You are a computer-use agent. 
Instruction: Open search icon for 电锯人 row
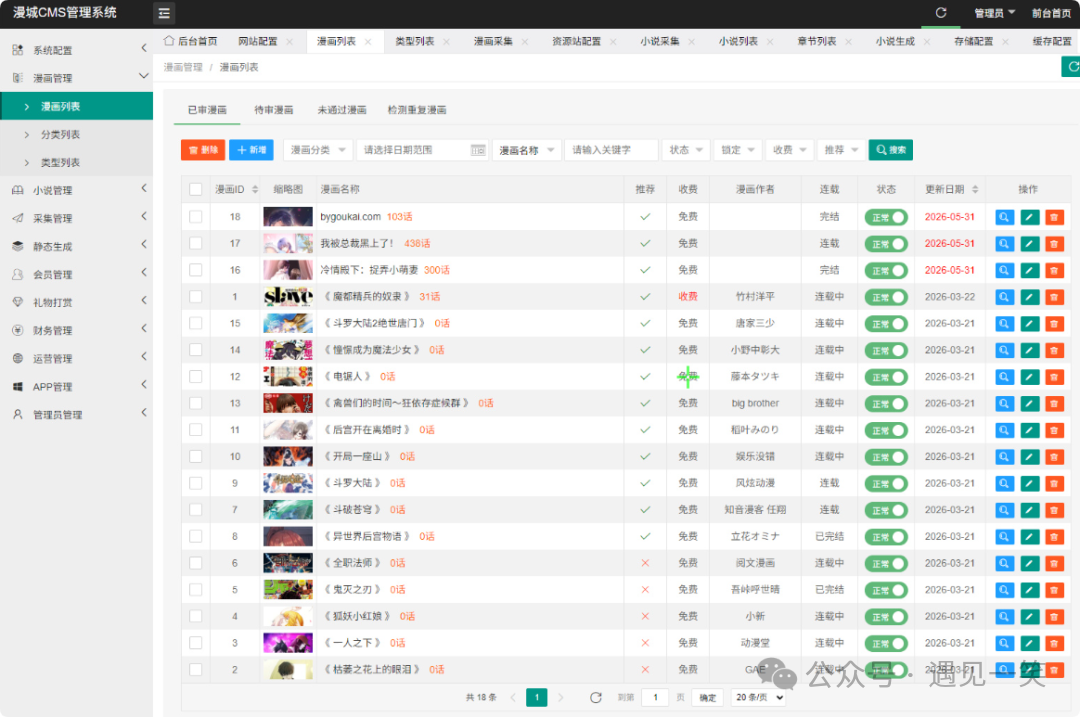[1004, 377]
